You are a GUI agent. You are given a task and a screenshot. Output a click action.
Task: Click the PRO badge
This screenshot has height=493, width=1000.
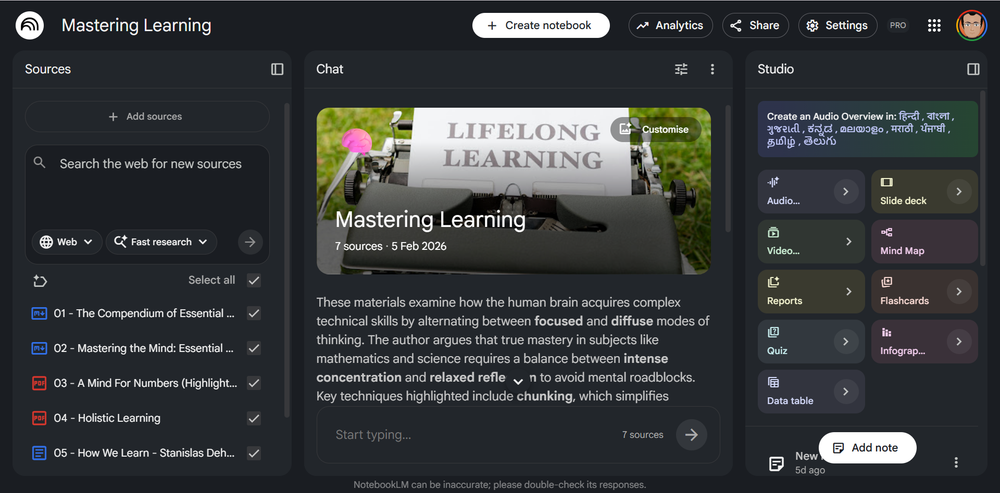(x=898, y=26)
